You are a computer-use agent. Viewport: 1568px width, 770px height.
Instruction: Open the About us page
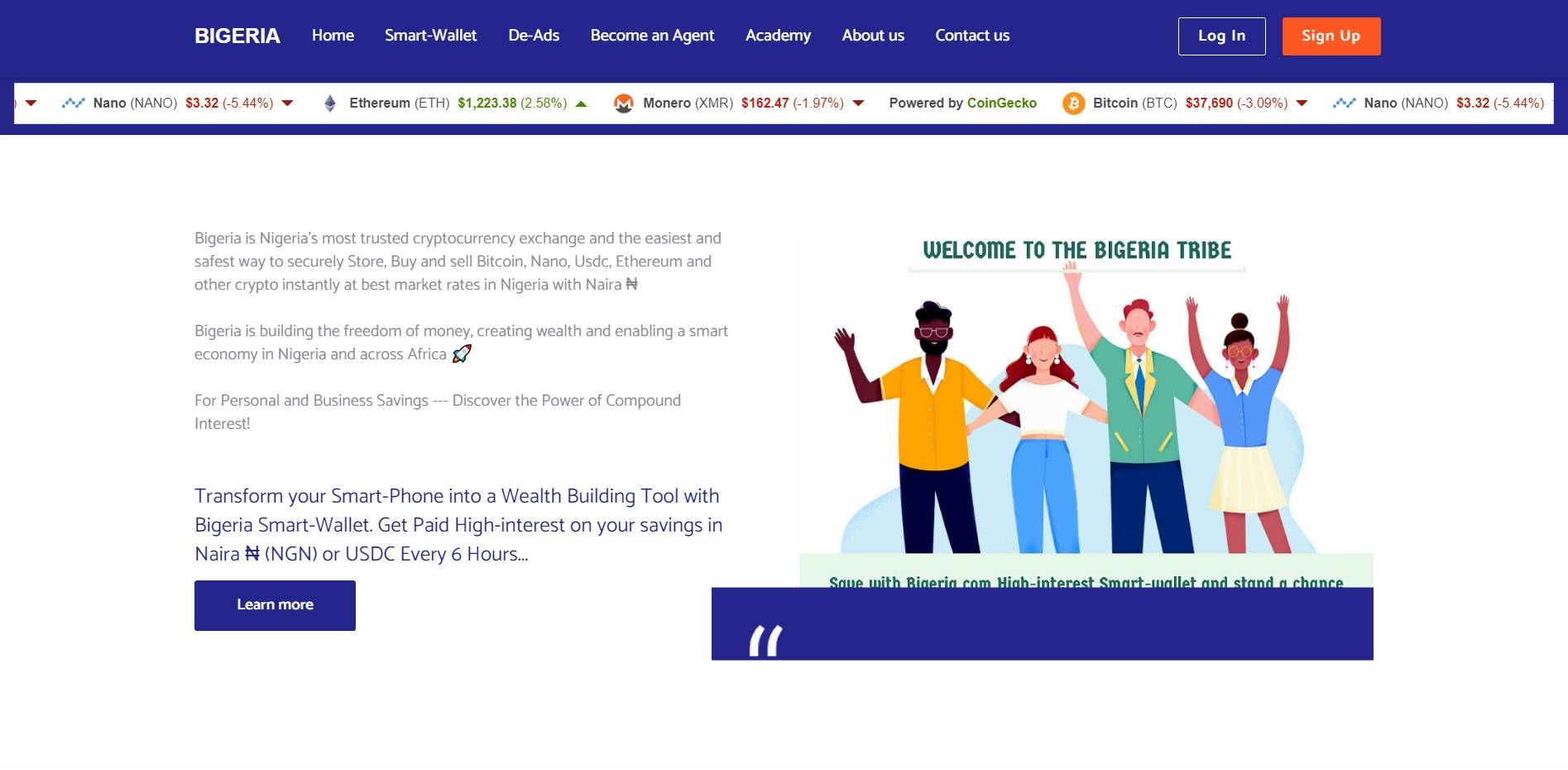click(x=873, y=36)
